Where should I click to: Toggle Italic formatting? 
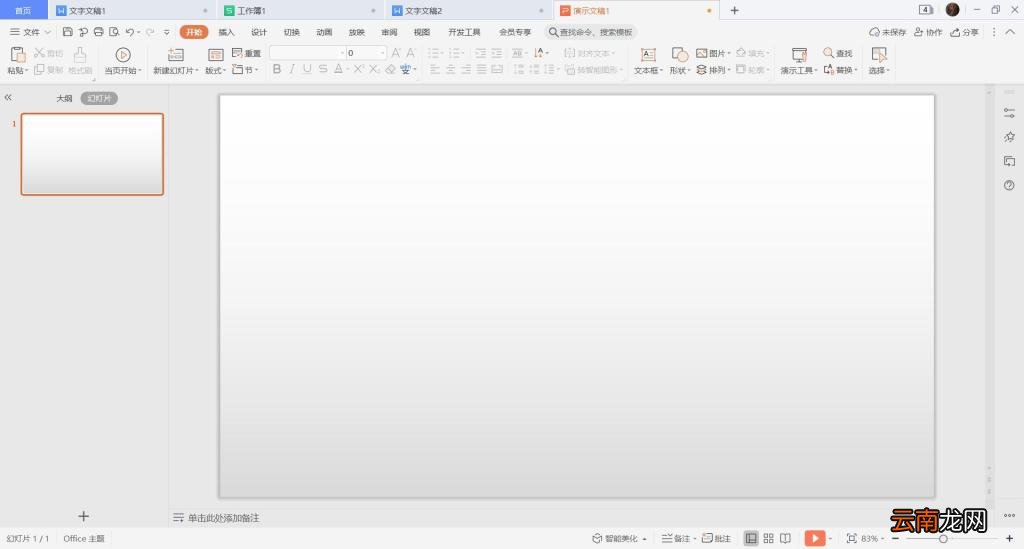tap(292, 69)
